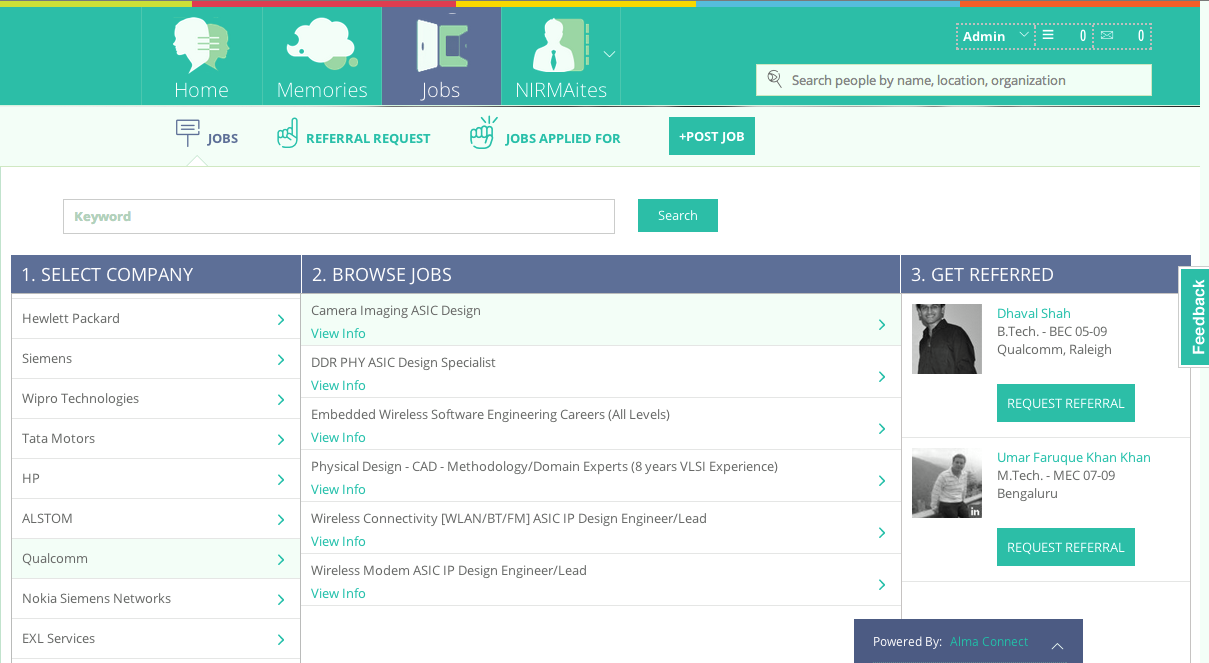
Task: Expand Wipro Technologies arrow
Action: 281,400
